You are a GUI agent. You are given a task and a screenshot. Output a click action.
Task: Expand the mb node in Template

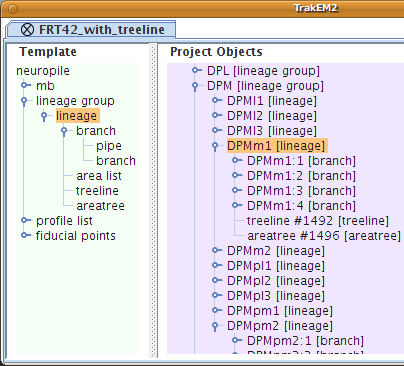tap(25, 85)
